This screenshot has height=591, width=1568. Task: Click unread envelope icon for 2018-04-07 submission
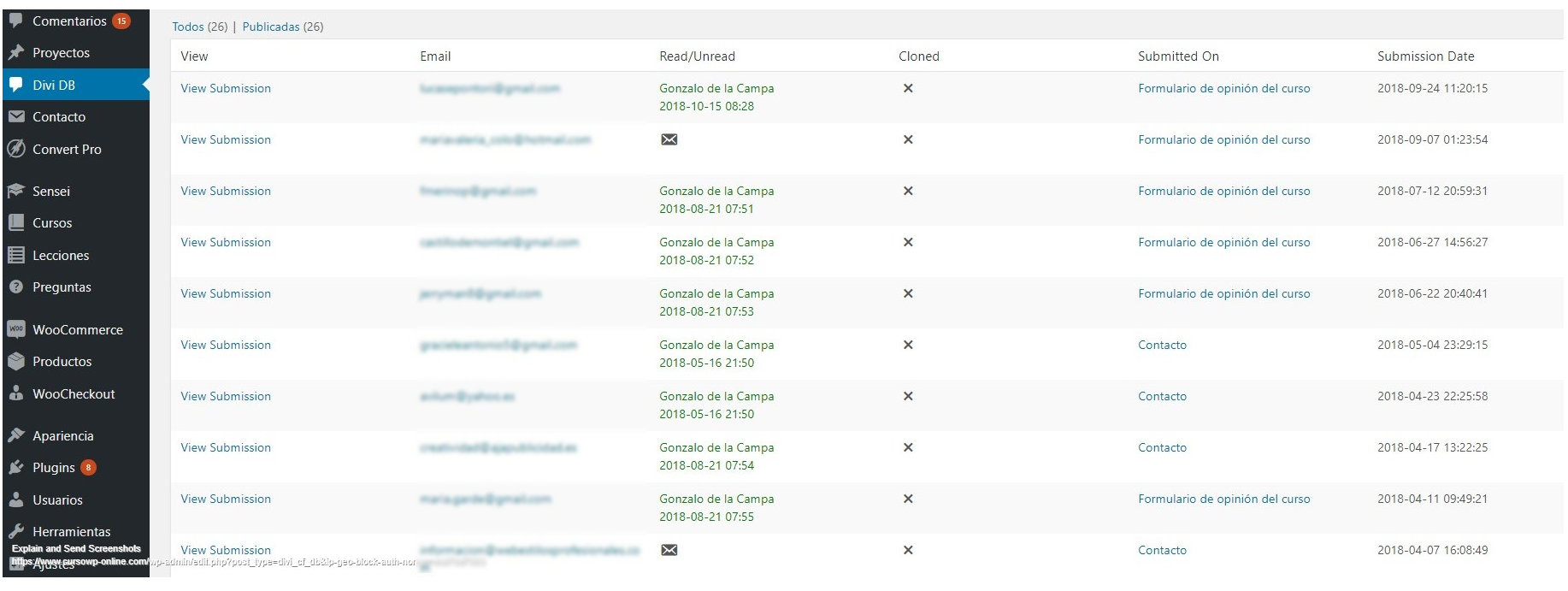669,550
